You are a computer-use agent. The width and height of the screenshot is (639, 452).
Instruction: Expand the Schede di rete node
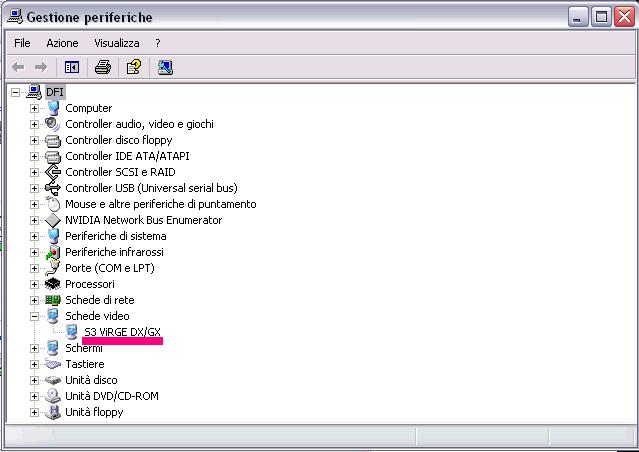pos(34,300)
